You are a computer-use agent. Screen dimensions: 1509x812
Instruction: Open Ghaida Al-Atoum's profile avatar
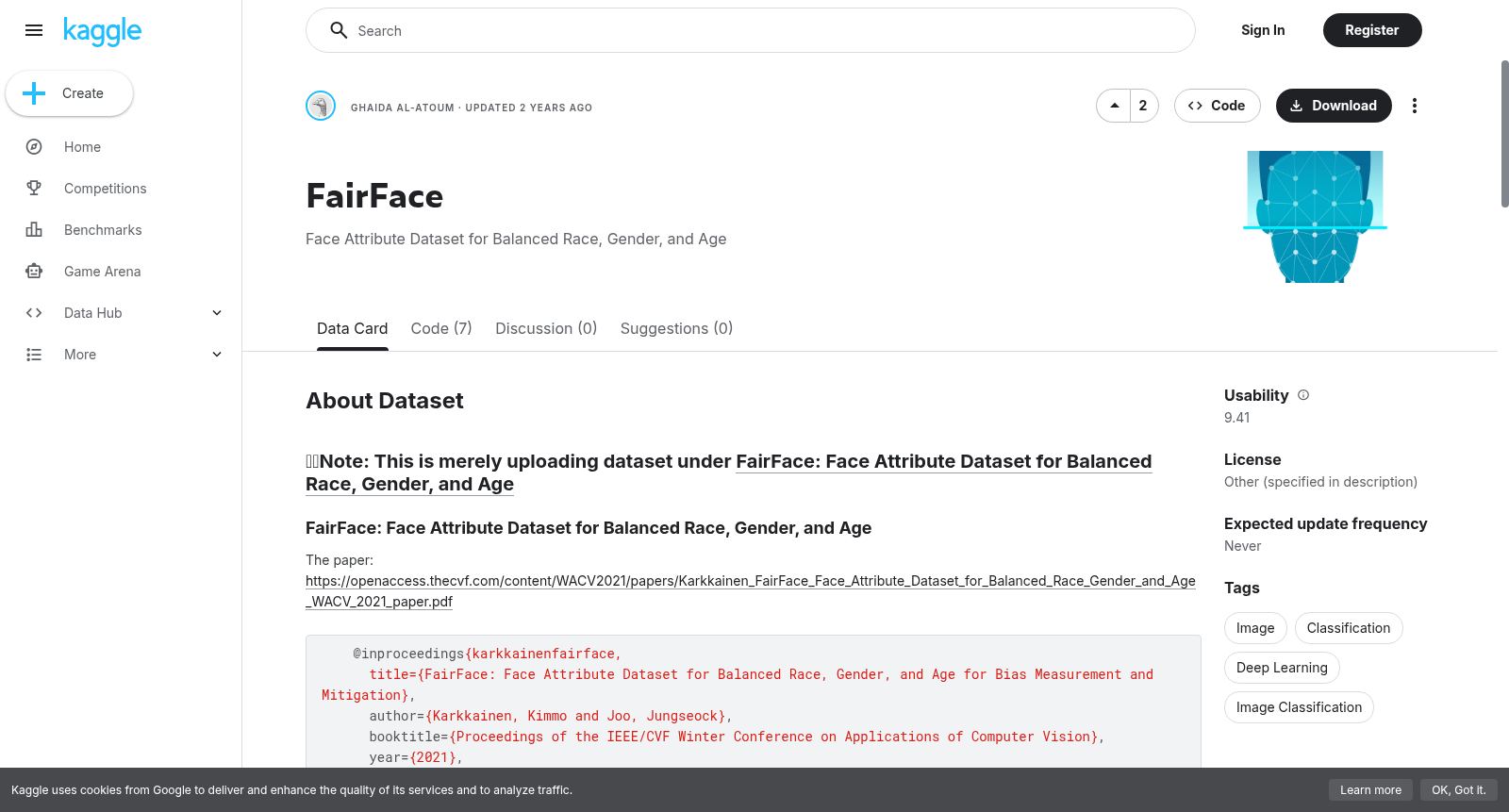[x=321, y=106]
